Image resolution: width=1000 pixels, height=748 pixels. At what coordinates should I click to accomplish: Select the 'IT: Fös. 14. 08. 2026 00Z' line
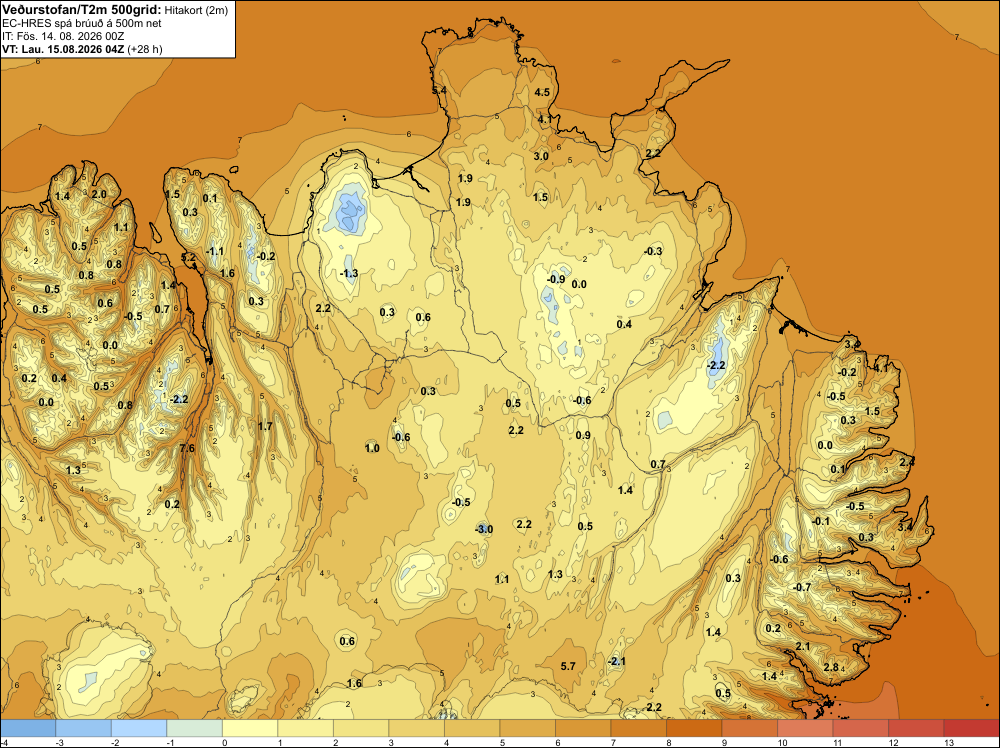[63, 36]
